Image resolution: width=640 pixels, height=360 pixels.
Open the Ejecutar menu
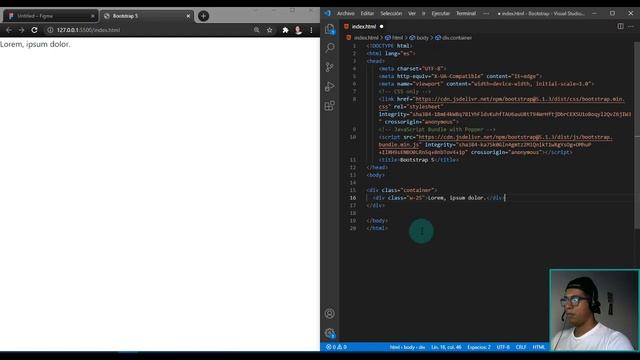[x=440, y=13]
